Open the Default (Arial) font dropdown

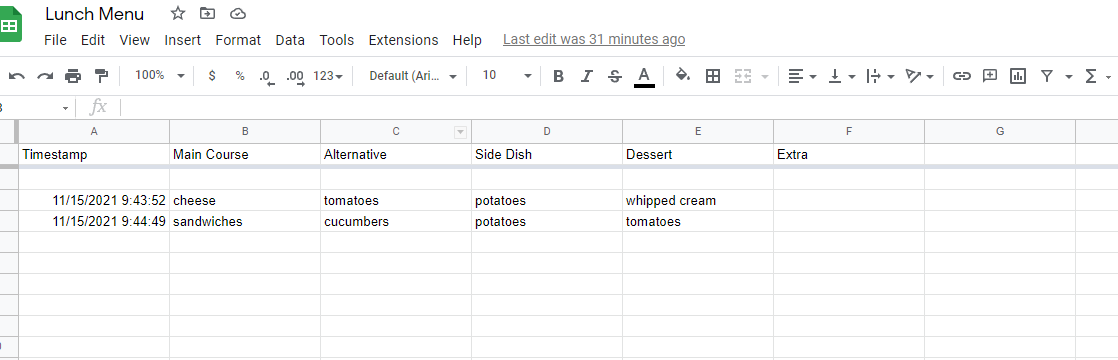(413, 76)
